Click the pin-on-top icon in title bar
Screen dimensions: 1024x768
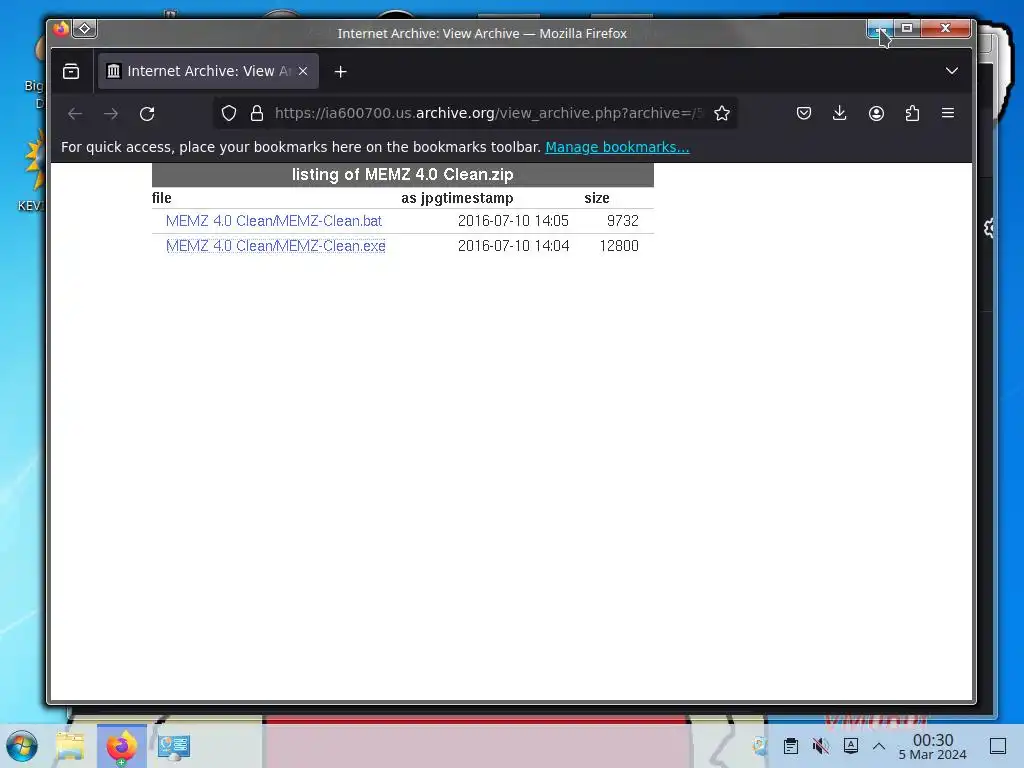pos(85,28)
